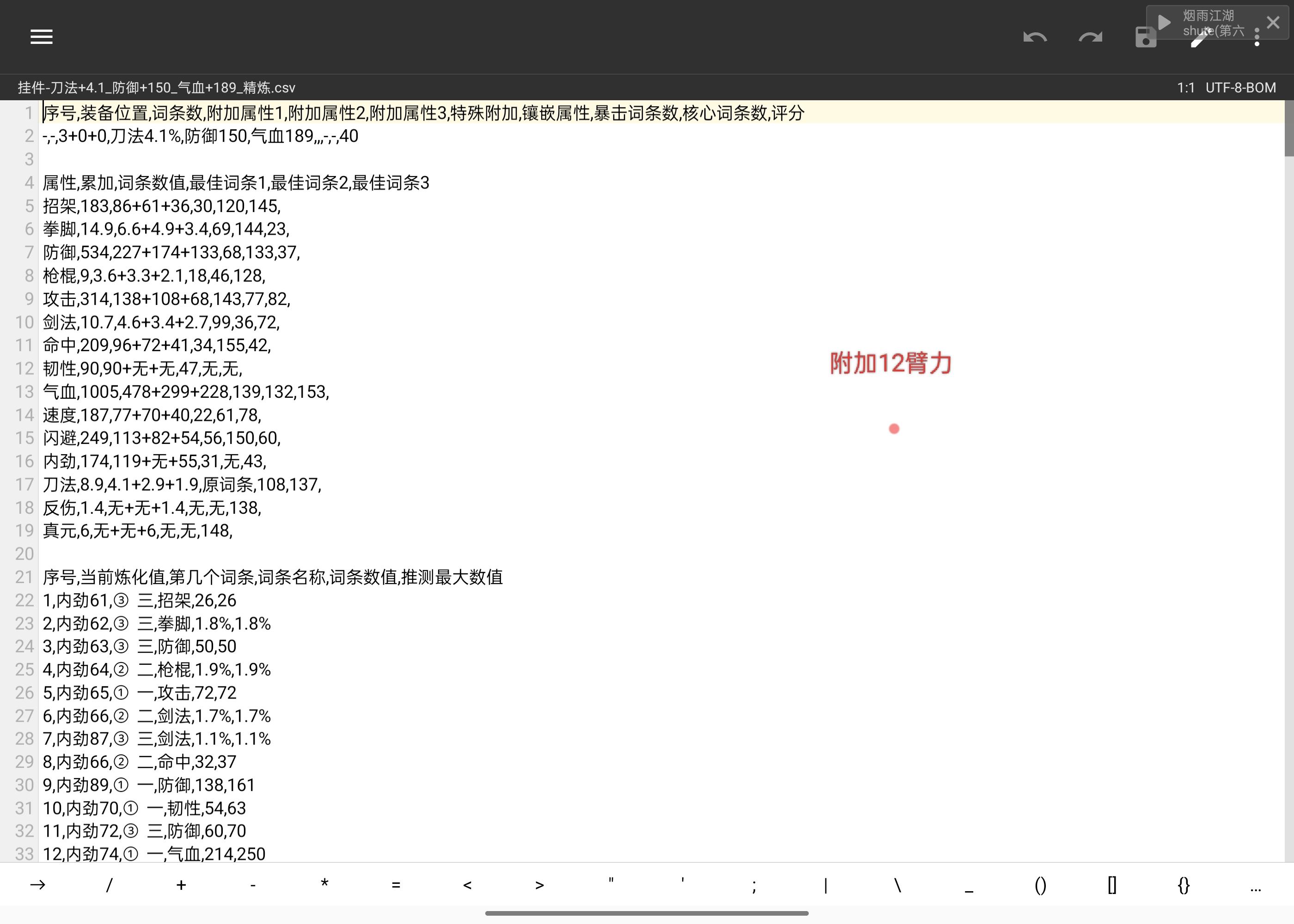
Task: Insert parentheses pair from symbol bar
Action: coord(1040,885)
